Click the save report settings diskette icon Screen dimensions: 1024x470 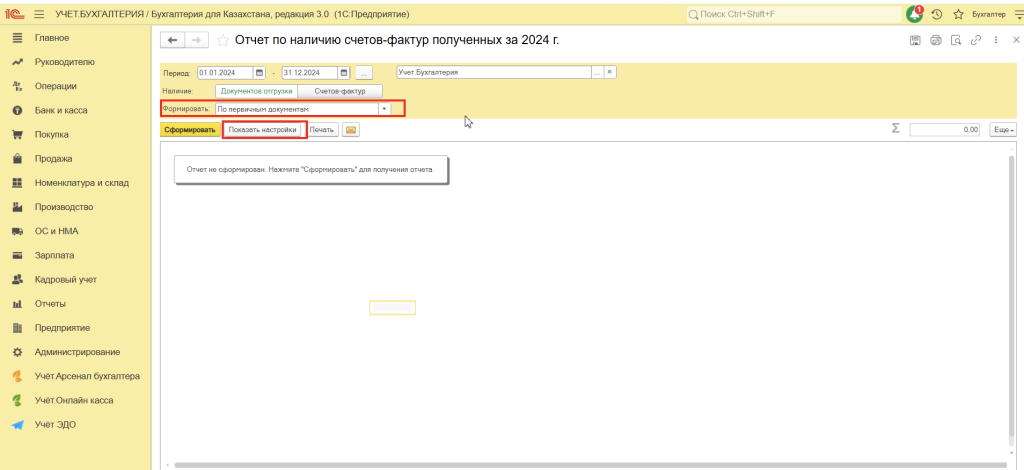[914, 40]
